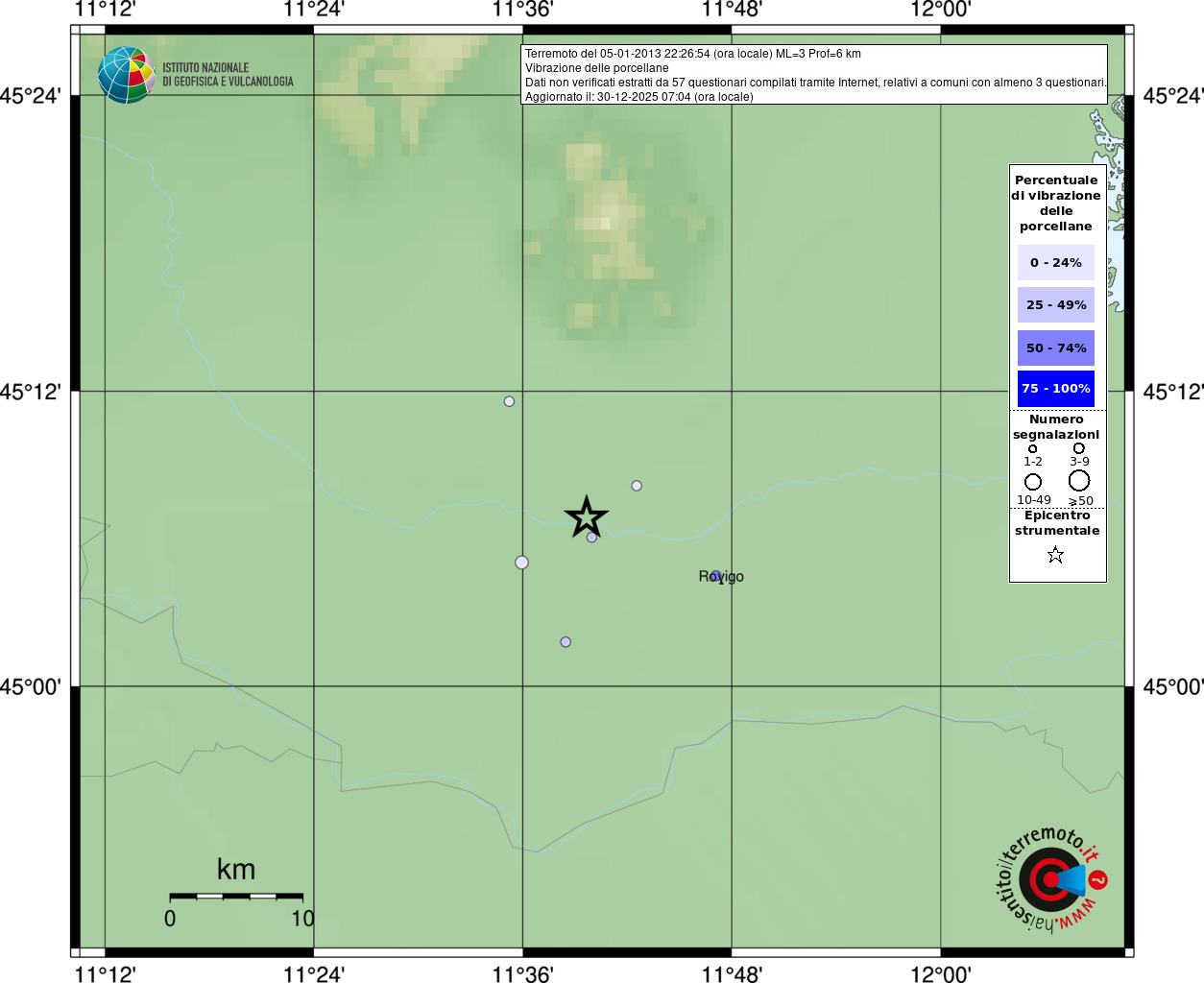Click the top-axis 11°24' longitude label
This screenshot has height=983, width=1204.
(x=314, y=10)
